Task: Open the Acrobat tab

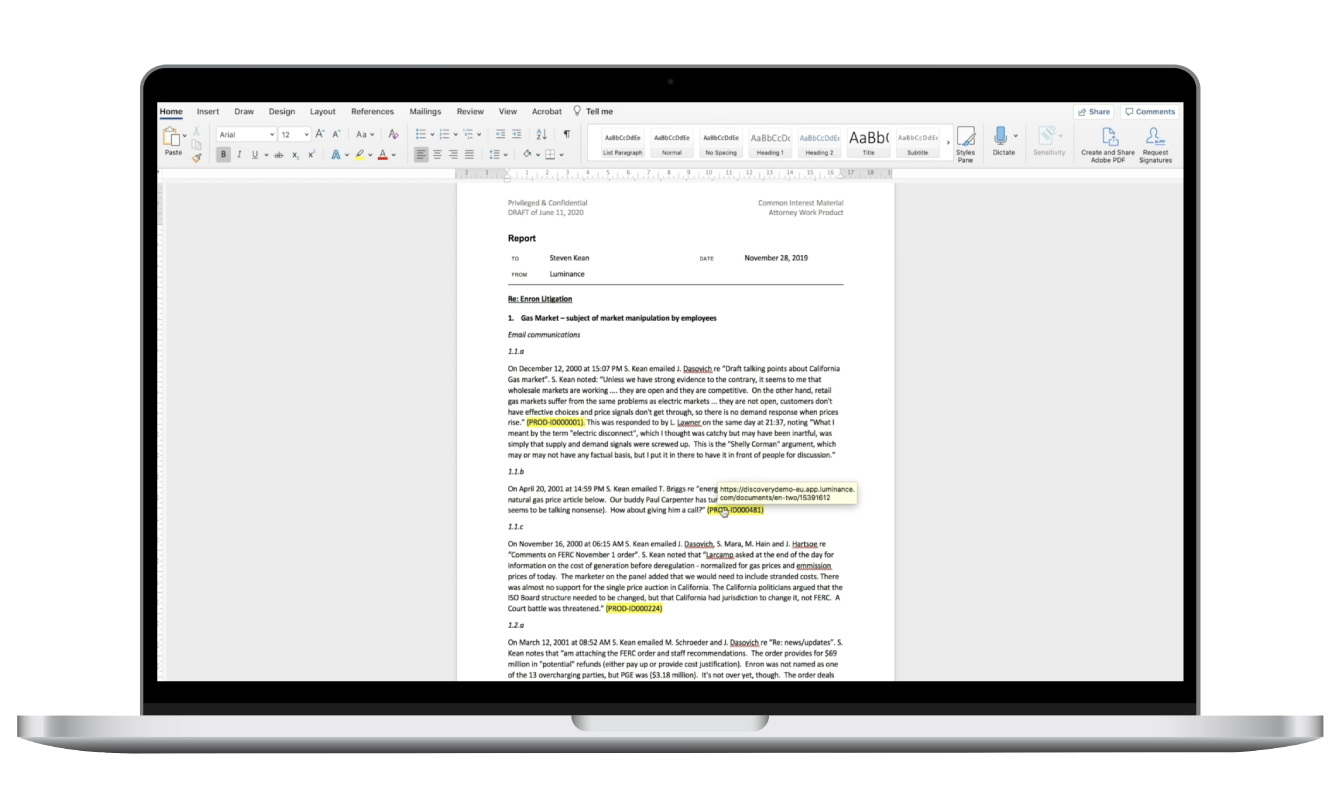Action: click(x=547, y=112)
